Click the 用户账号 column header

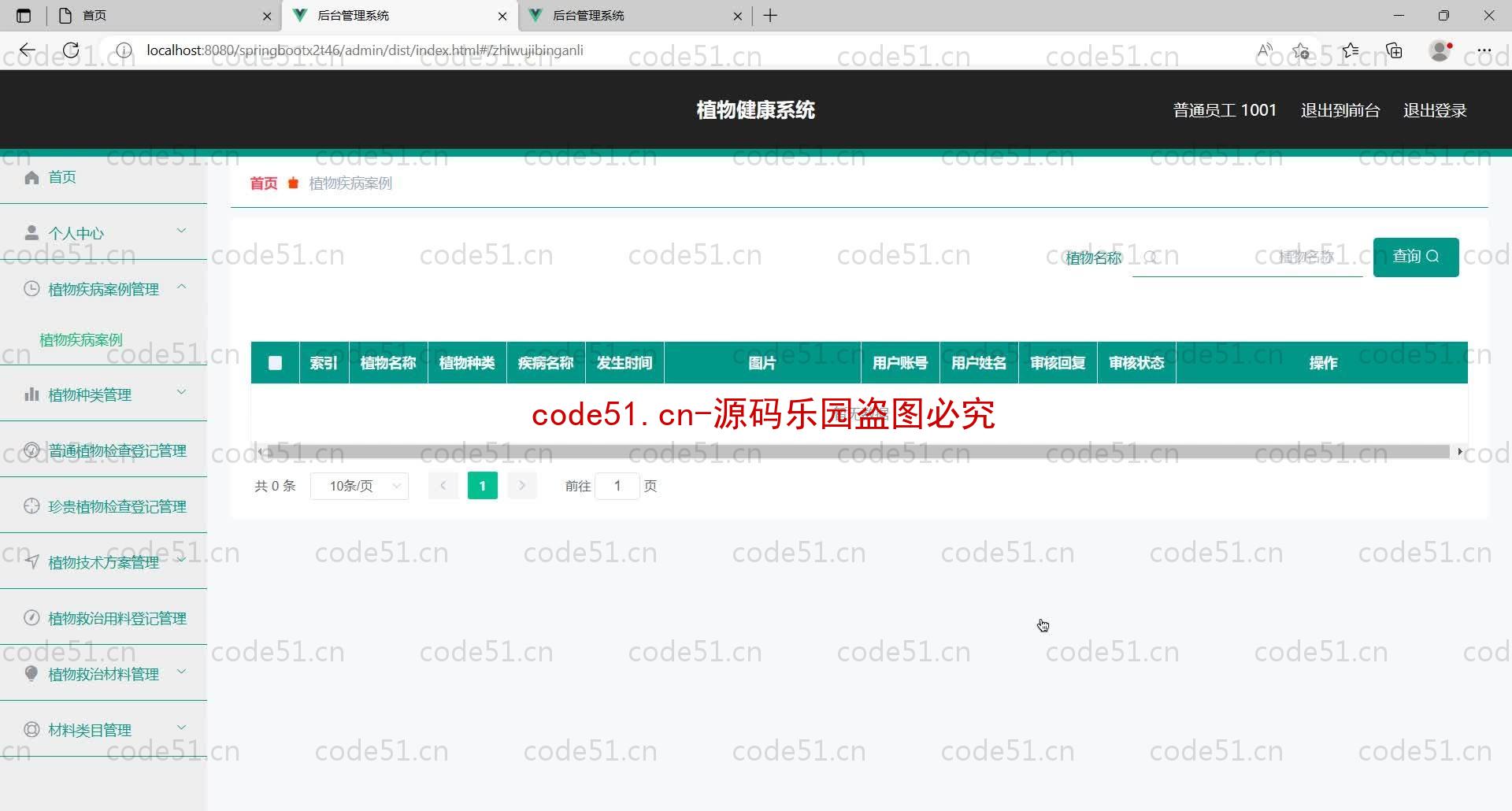coord(900,363)
